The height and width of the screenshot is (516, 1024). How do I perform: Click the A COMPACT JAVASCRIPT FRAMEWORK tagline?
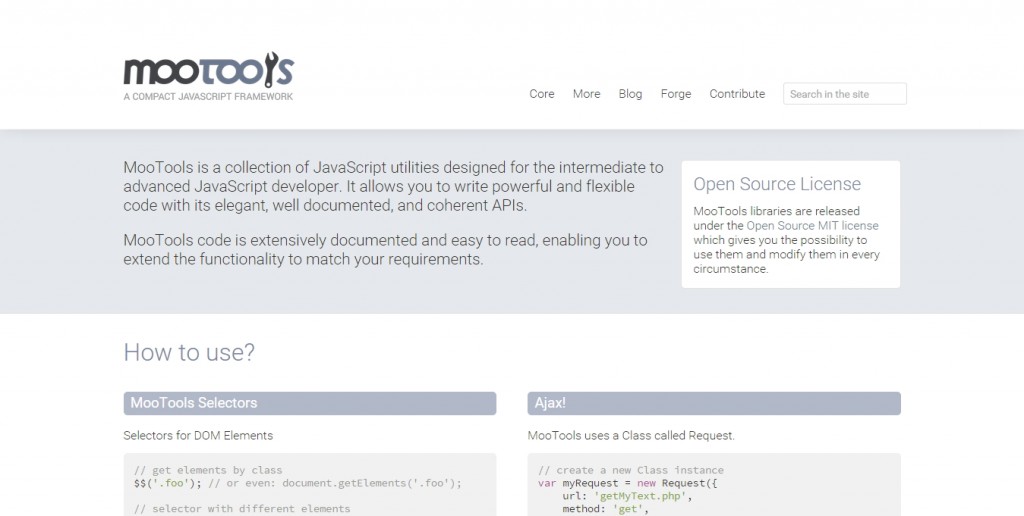[208, 97]
